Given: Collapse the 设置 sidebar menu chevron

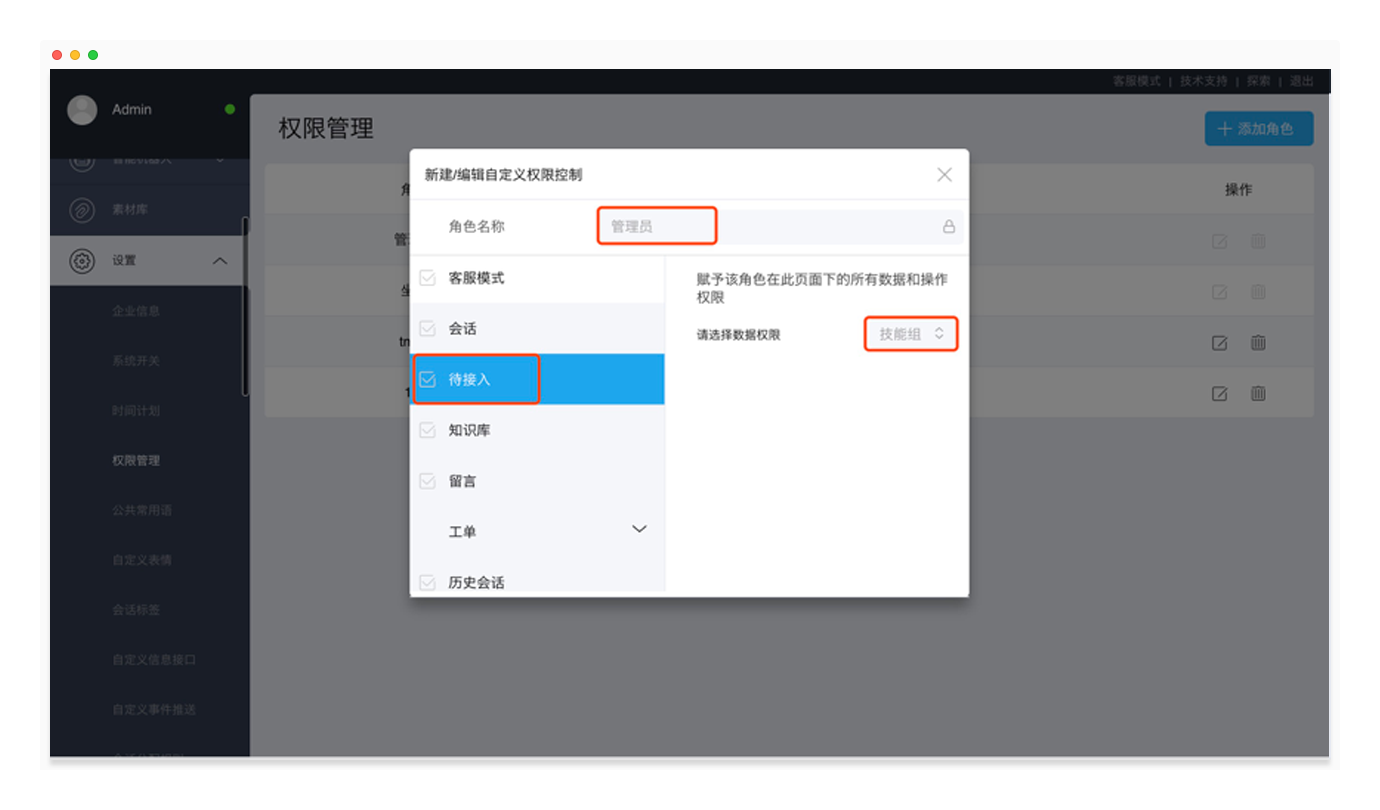Looking at the screenshot, I should point(220,261).
